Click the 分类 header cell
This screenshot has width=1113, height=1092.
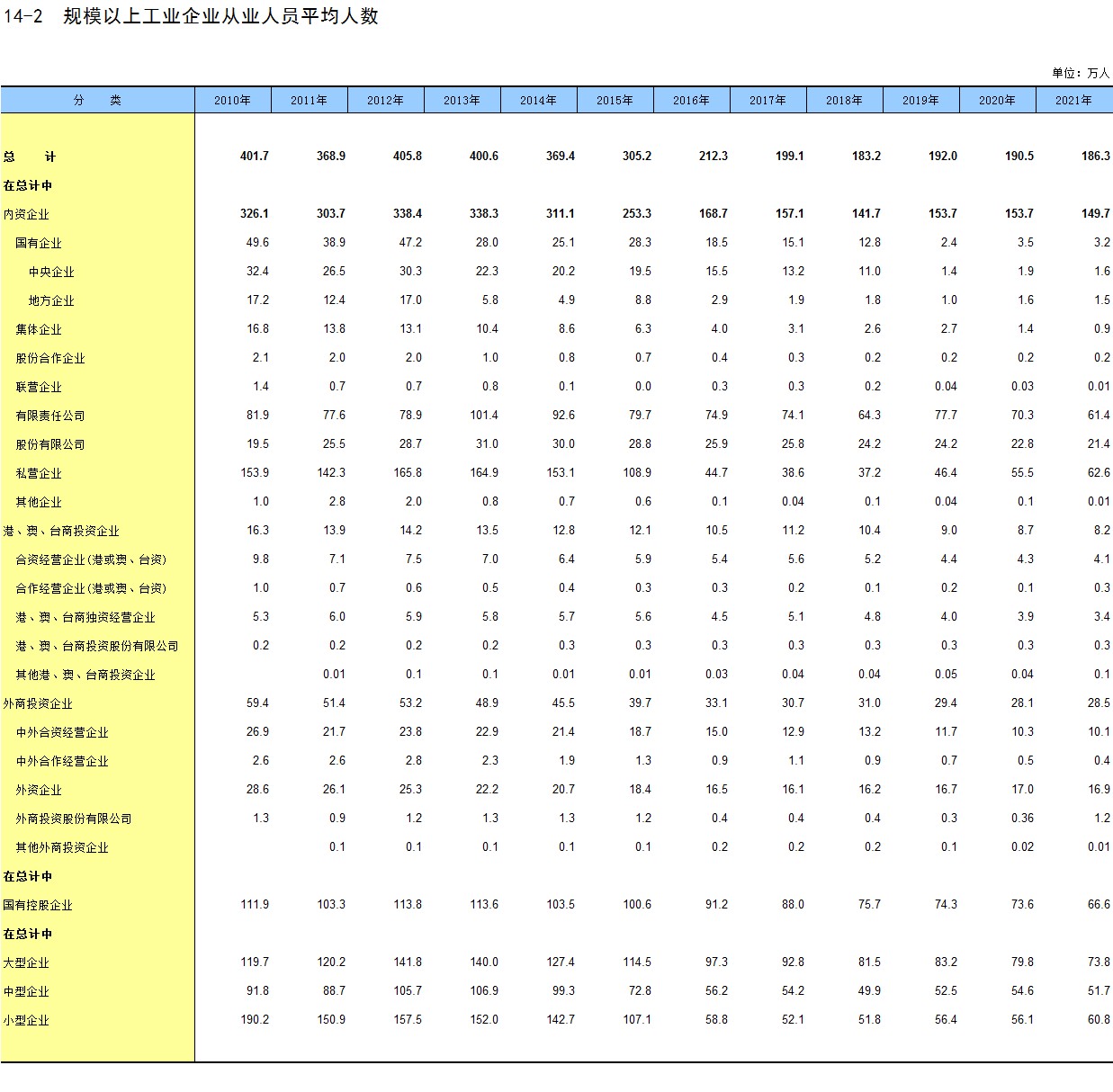click(97, 100)
